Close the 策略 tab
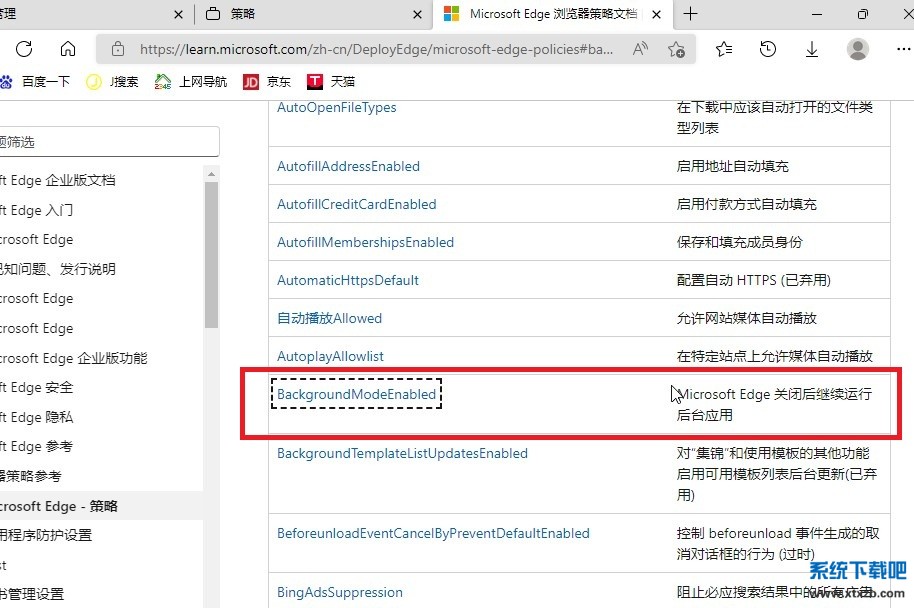Viewport: 914px width, 608px height. 416,14
